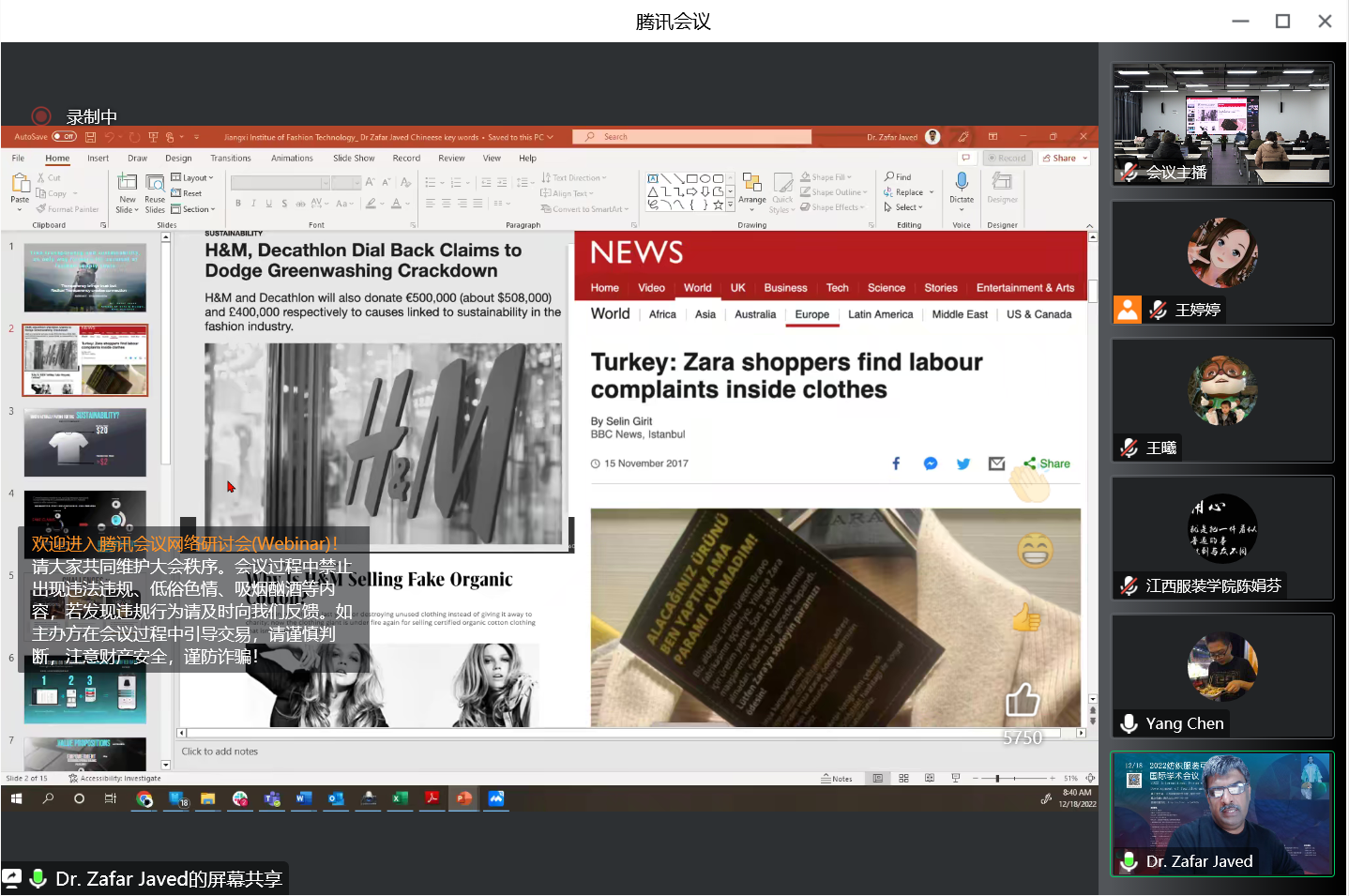Open the Slide Show ribbon tab

354,159
